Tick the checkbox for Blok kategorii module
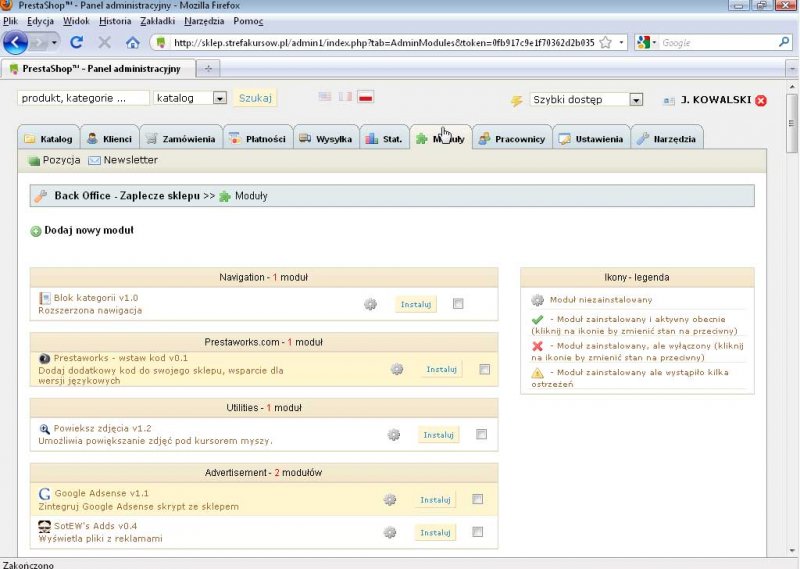Viewport: 800px width, 569px height. (458, 304)
